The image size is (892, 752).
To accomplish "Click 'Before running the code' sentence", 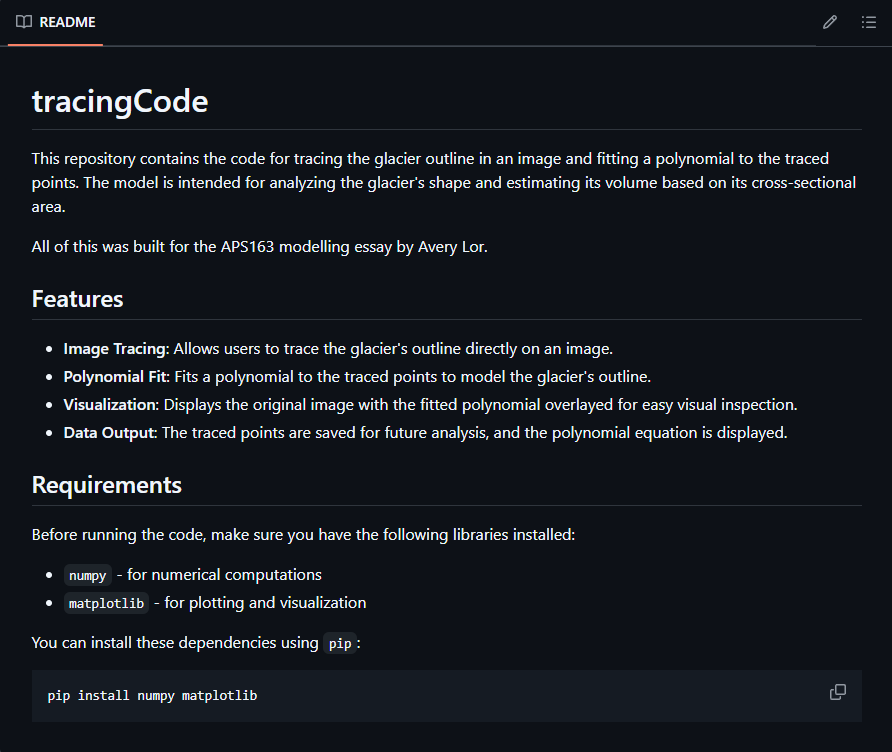I will pos(303,535).
